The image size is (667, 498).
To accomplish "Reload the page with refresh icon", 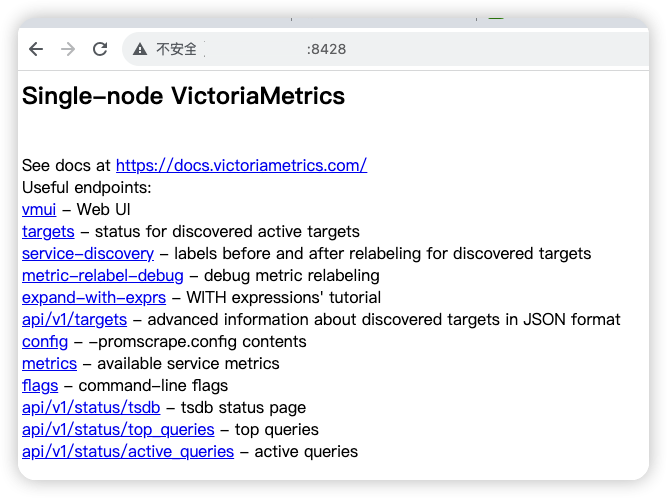I will tap(100, 49).
